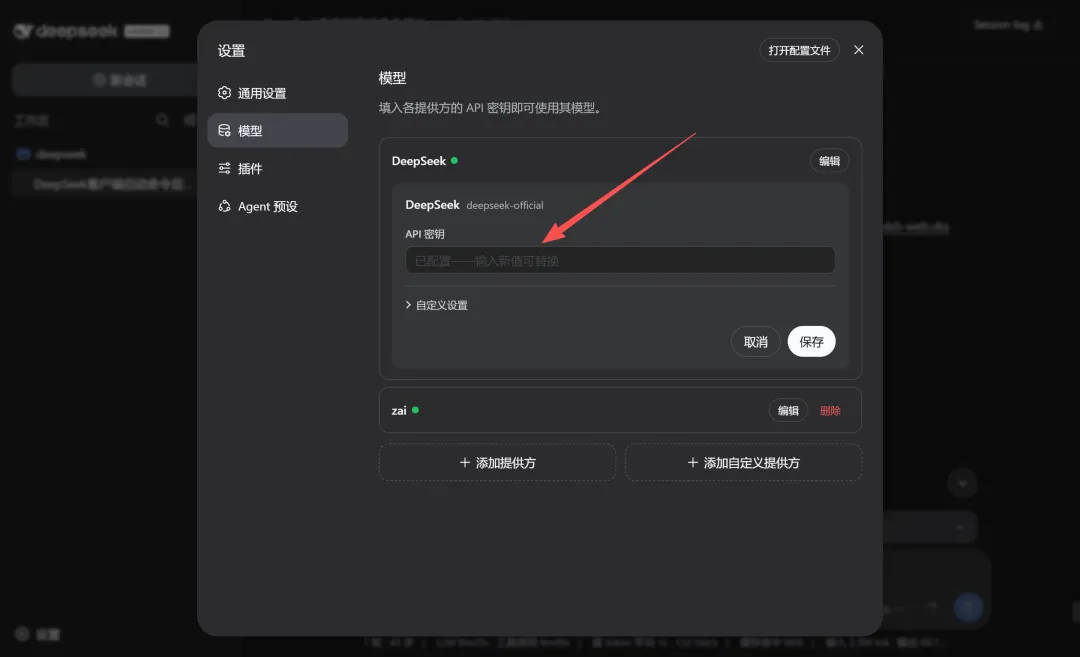
Task: Focus the API 密钥 input field
Action: [620, 260]
